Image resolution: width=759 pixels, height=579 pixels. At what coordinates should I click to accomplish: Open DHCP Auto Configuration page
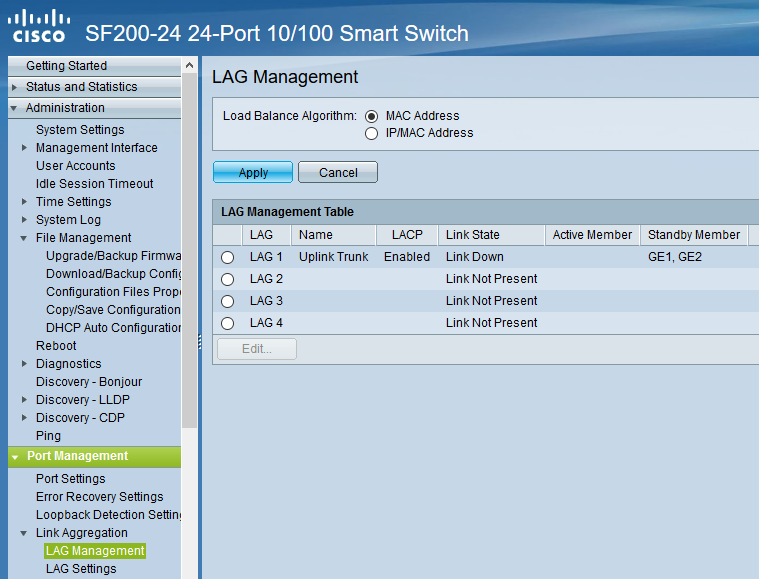coord(113,328)
